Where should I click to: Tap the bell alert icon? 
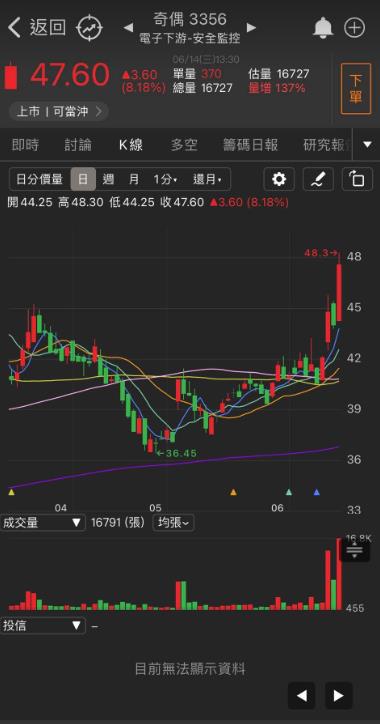[323, 28]
